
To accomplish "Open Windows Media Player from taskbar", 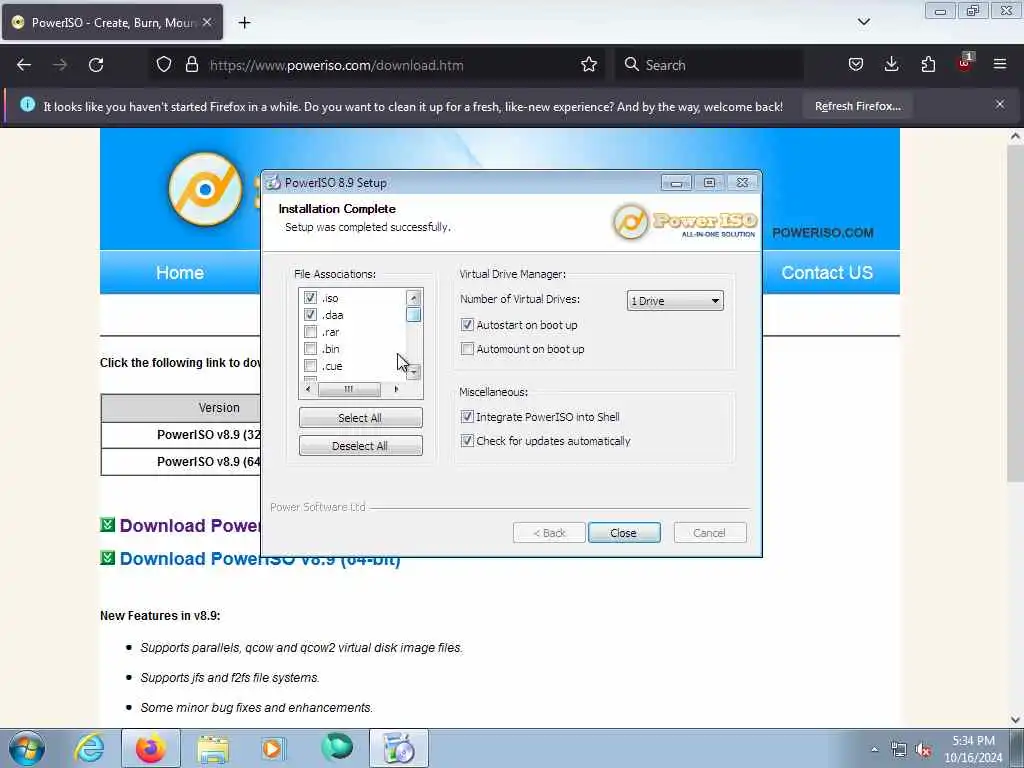I will click(273, 748).
